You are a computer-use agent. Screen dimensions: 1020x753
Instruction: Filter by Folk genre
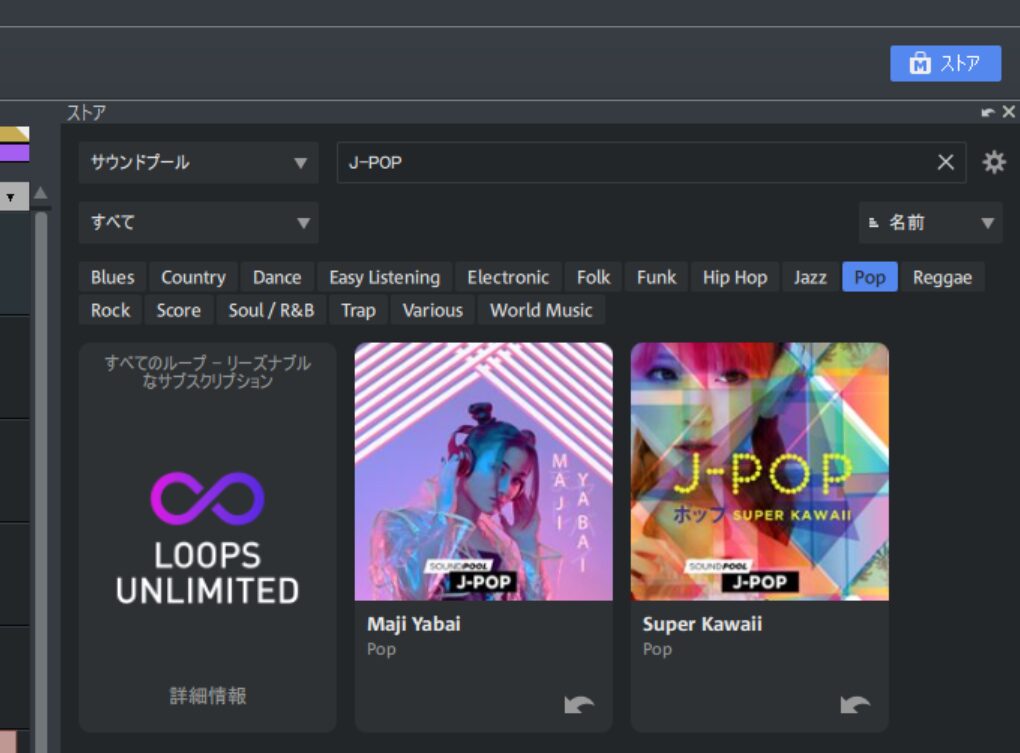(593, 278)
